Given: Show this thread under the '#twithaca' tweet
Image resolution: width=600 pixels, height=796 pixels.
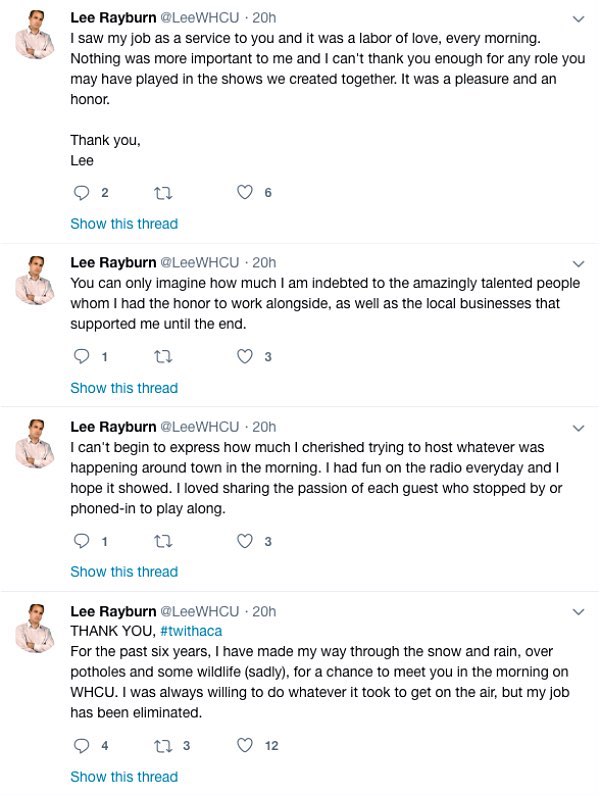Looking at the screenshot, I should (x=124, y=776).
